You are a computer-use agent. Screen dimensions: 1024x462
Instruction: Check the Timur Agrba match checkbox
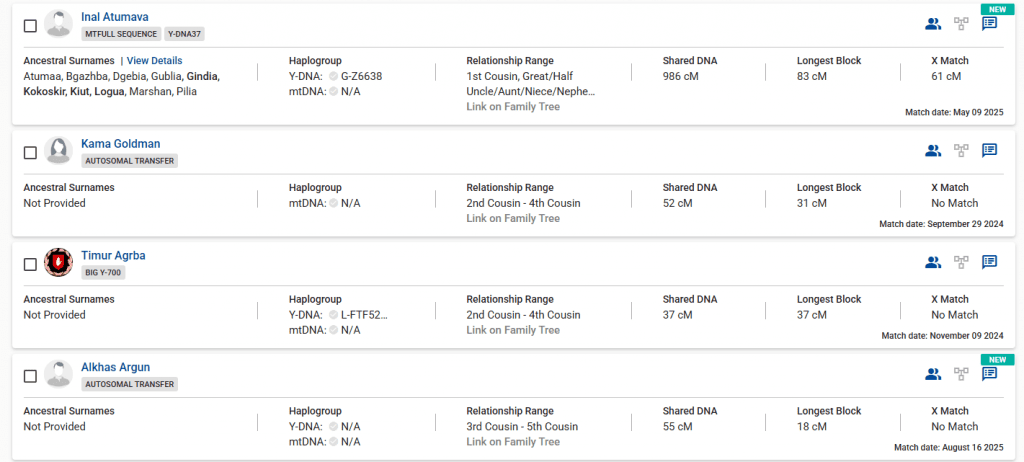(30, 264)
